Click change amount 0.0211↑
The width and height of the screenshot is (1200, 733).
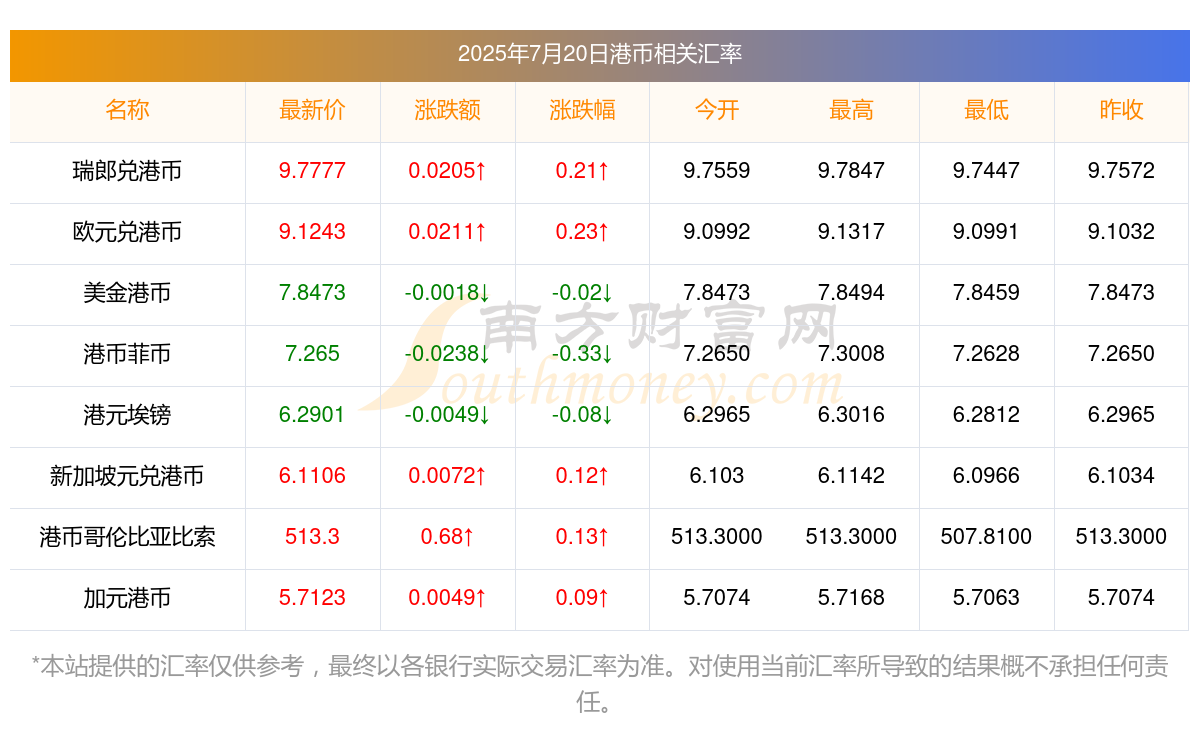[447, 232]
